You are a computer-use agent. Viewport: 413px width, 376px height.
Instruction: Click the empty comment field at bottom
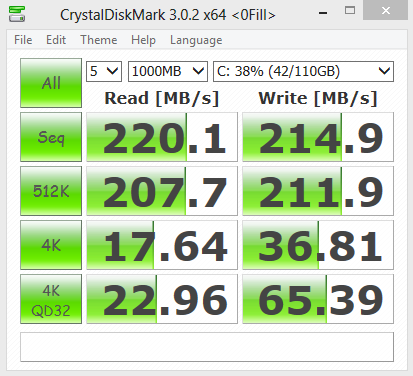point(207,347)
